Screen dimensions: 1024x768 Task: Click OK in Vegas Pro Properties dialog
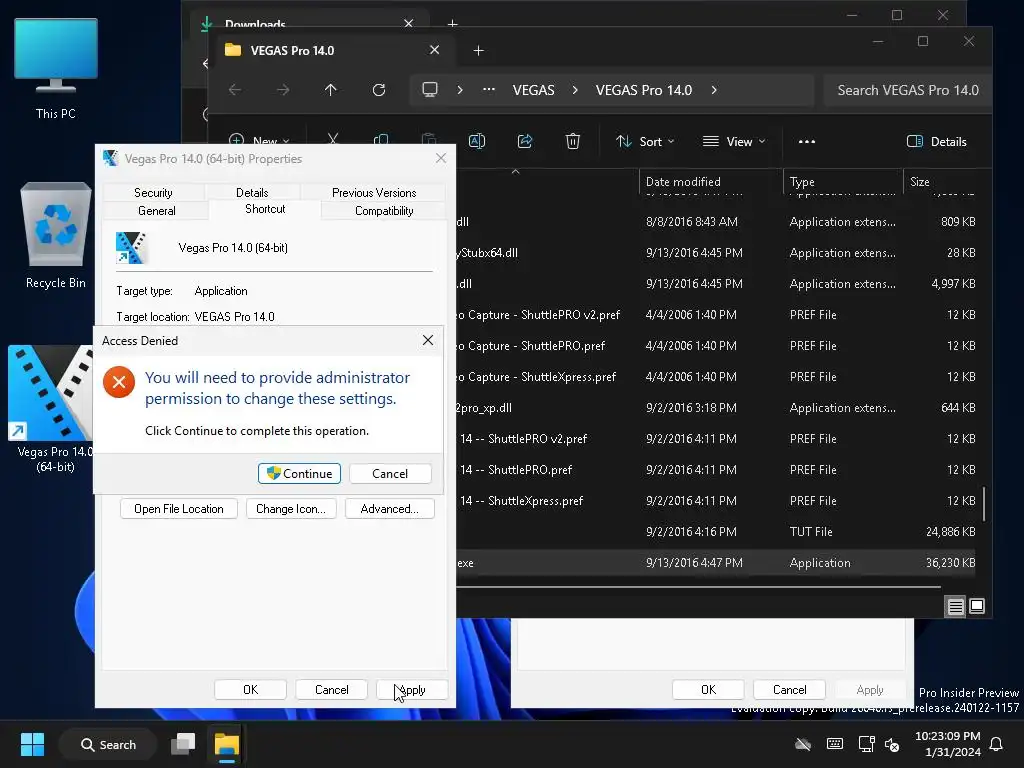point(250,690)
